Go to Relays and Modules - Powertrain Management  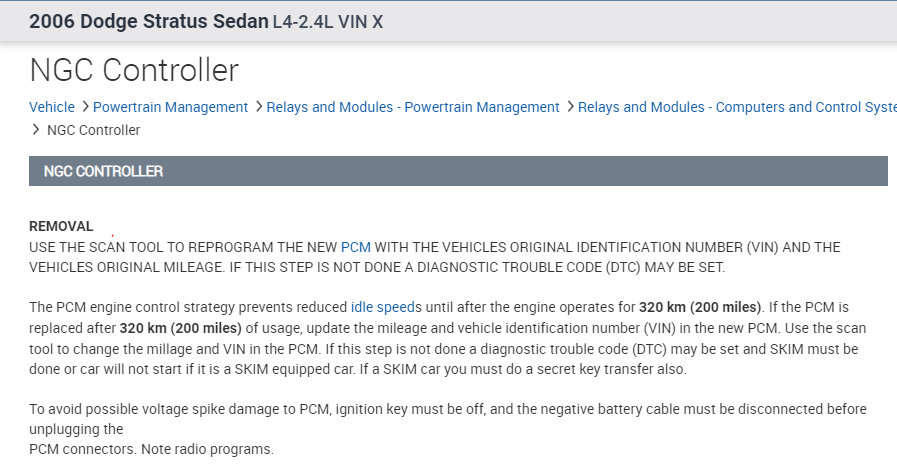[413, 107]
